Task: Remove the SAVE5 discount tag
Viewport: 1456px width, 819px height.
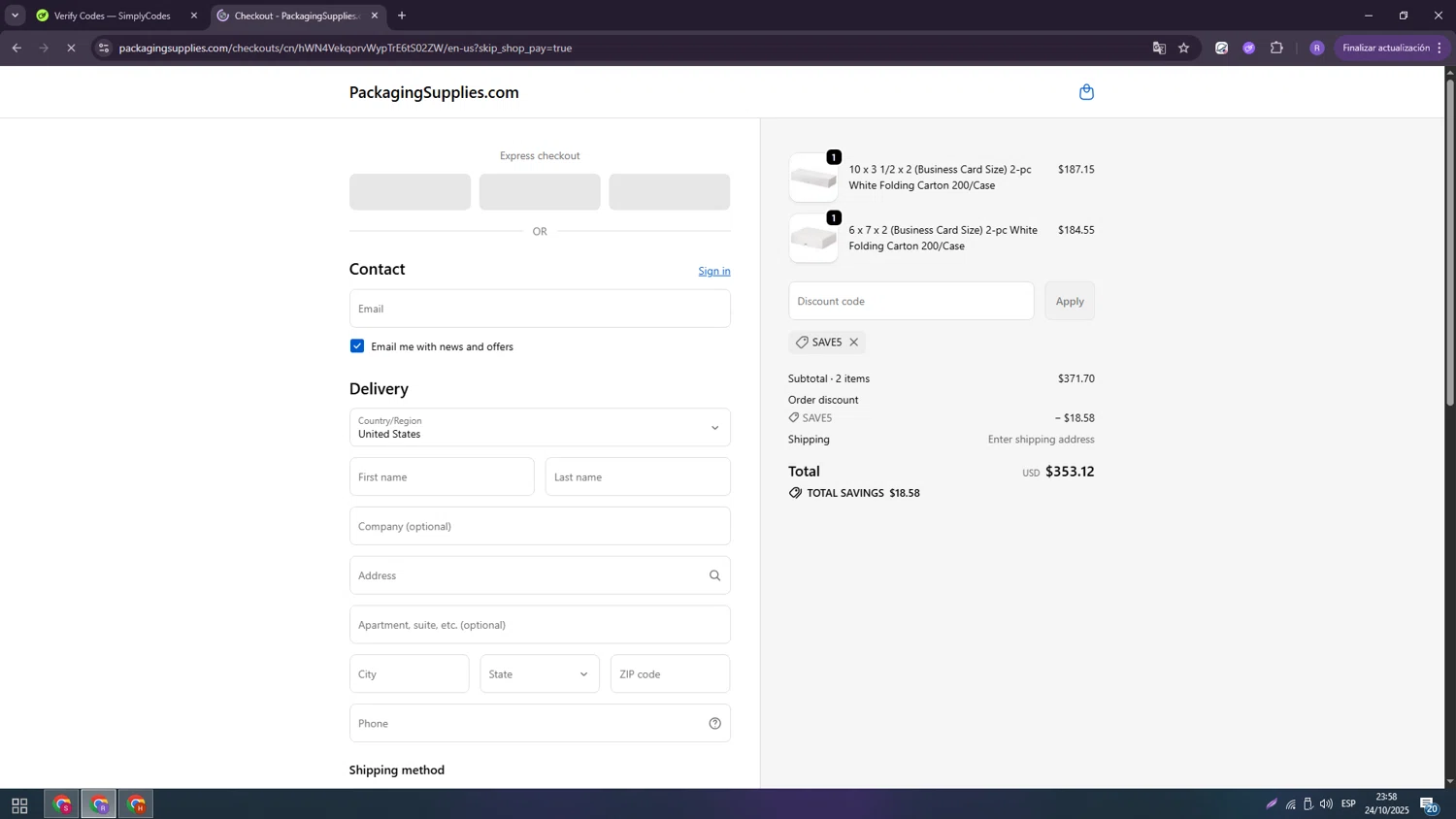Action: (x=853, y=343)
